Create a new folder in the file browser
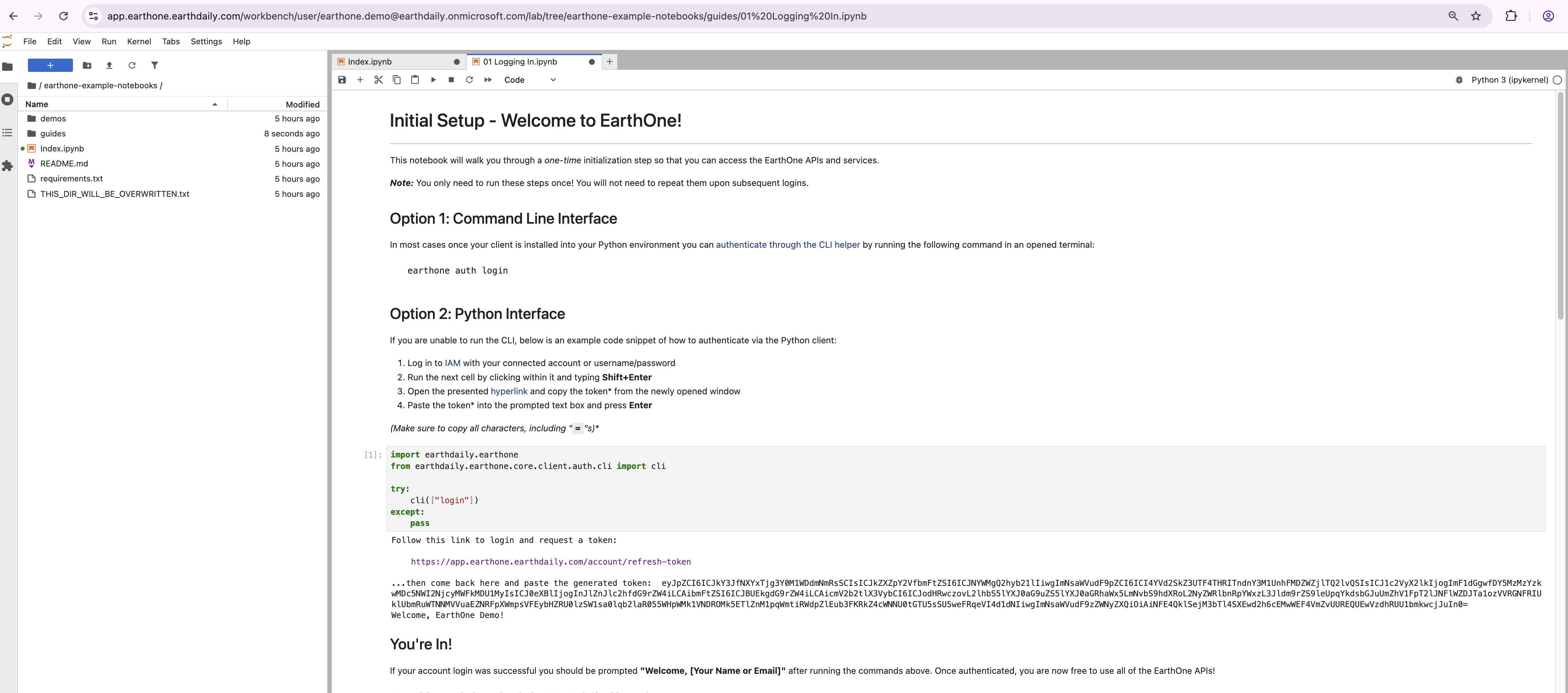 (x=87, y=65)
